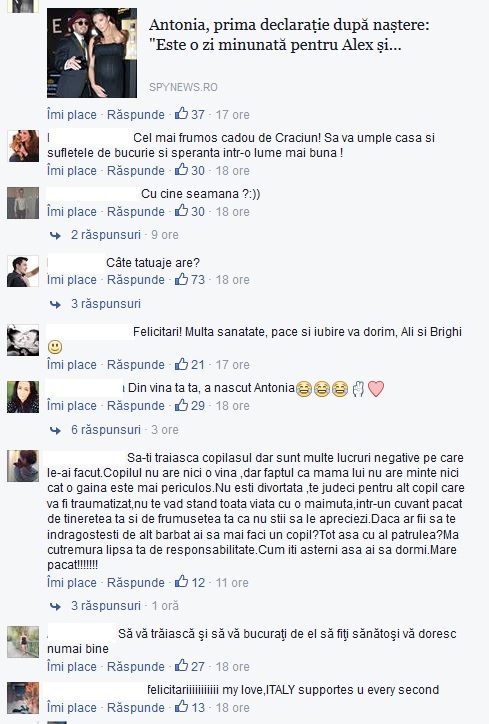This screenshot has height=724, width=489.
Task: Click the thumbs-up icon showing 12 likes
Action: coord(181,582)
